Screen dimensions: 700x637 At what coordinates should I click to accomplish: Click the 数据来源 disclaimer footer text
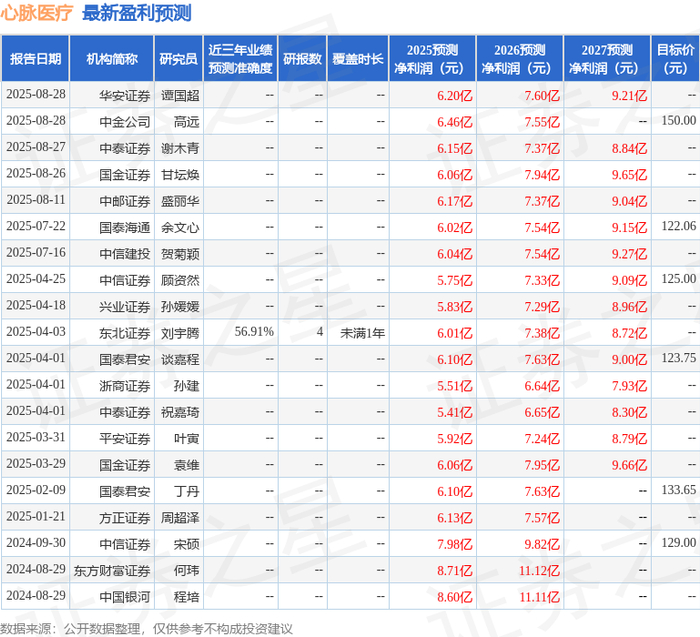[146, 629]
